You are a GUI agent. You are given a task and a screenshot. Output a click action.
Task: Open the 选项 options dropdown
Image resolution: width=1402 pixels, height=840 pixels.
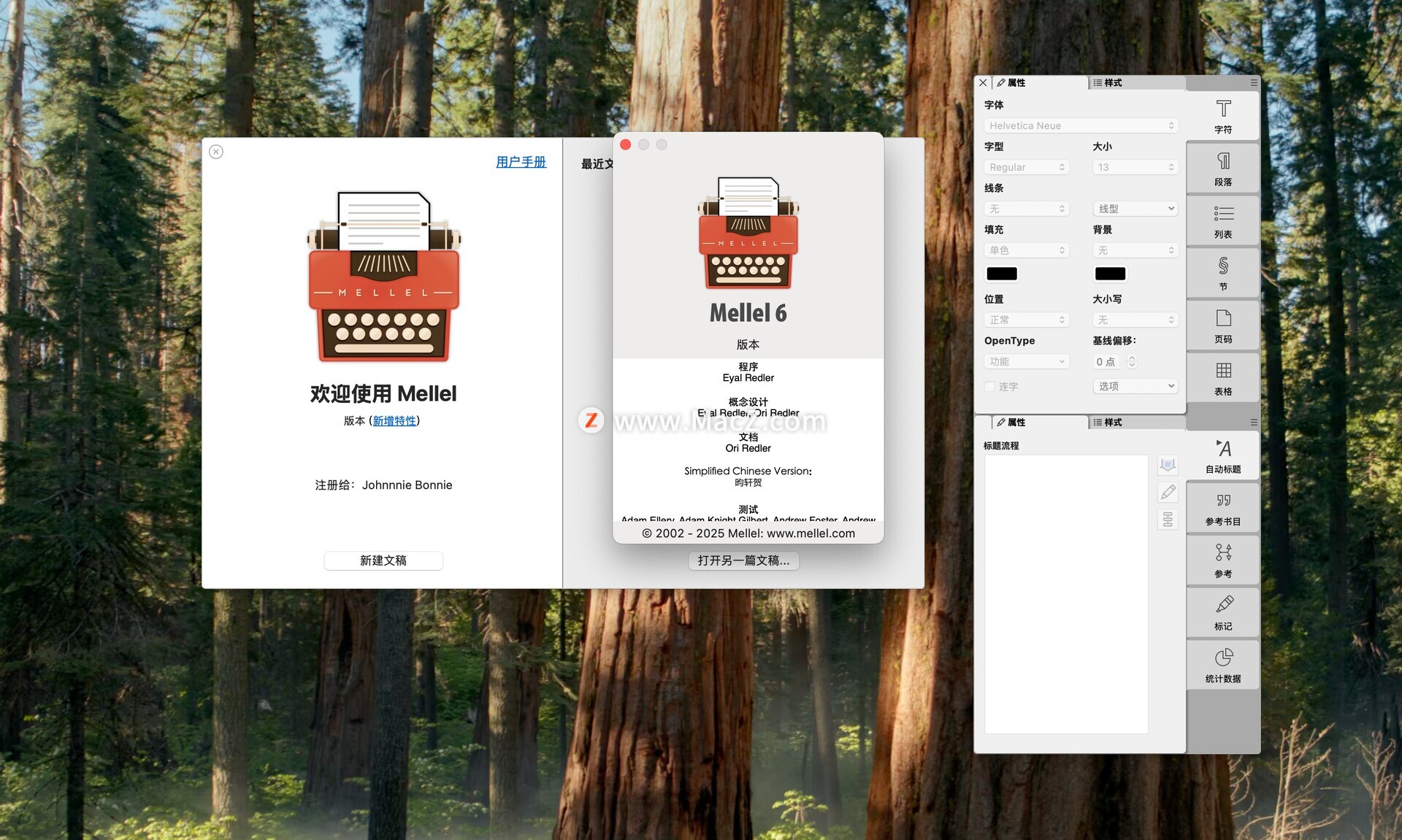[x=1135, y=386]
